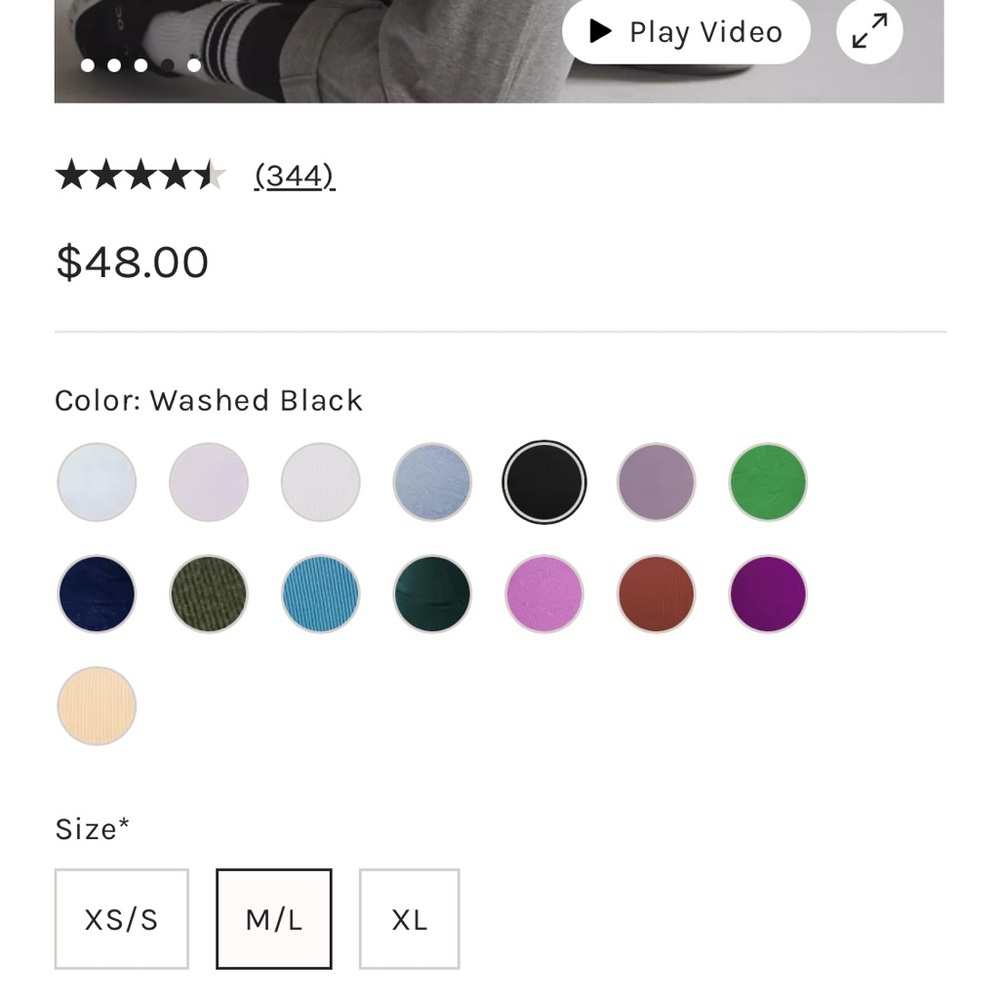Image resolution: width=1000 pixels, height=1000 pixels.
Task: Choose the pale lavender color swatch
Action: (209, 482)
